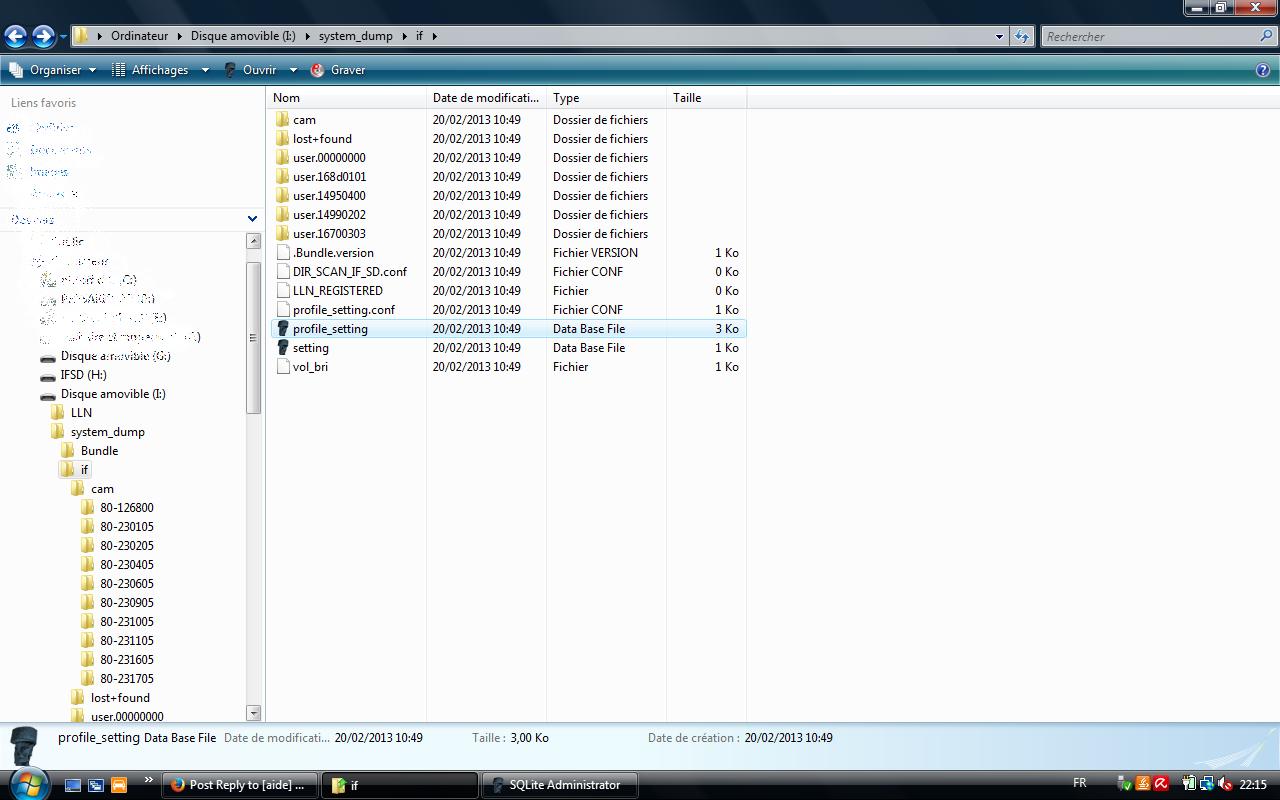This screenshot has width=1280, height=800.
Task: Open address bar history dropdown arrow
Action: [998, 37]
